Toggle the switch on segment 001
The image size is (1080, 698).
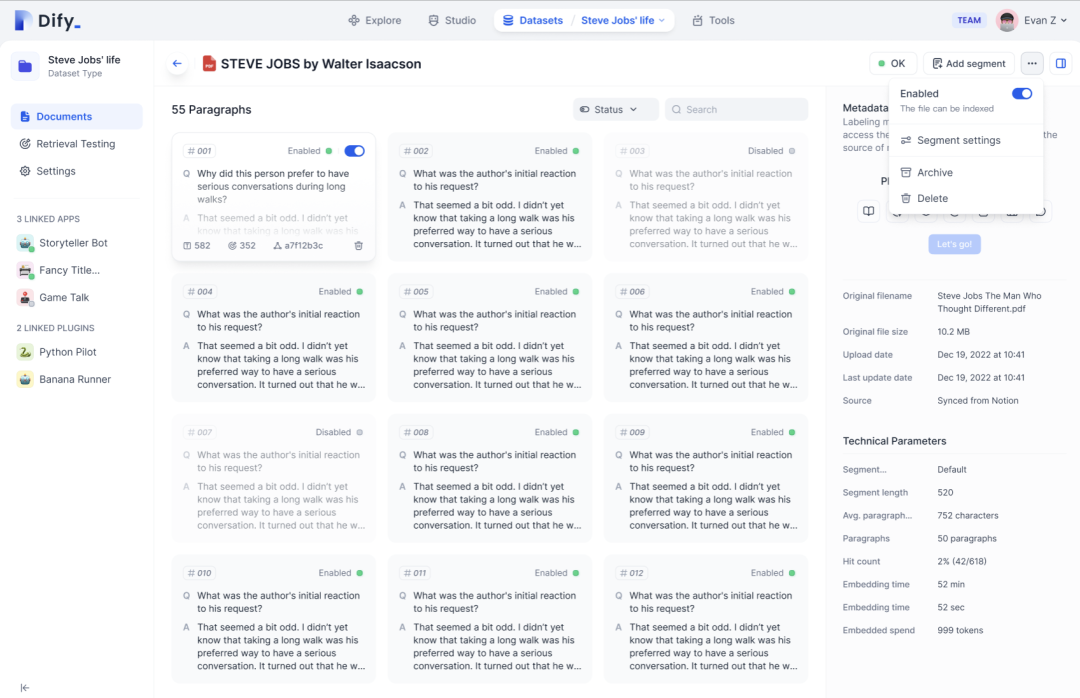[x=354, y=151]
